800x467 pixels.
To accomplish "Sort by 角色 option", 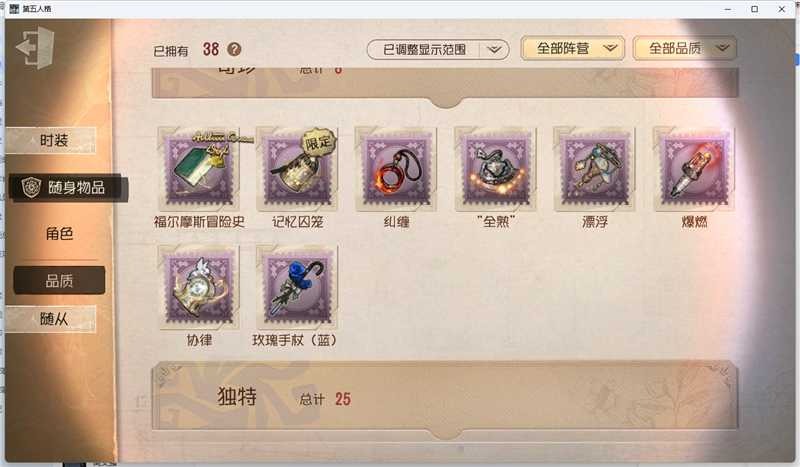I will click(59, 234).
